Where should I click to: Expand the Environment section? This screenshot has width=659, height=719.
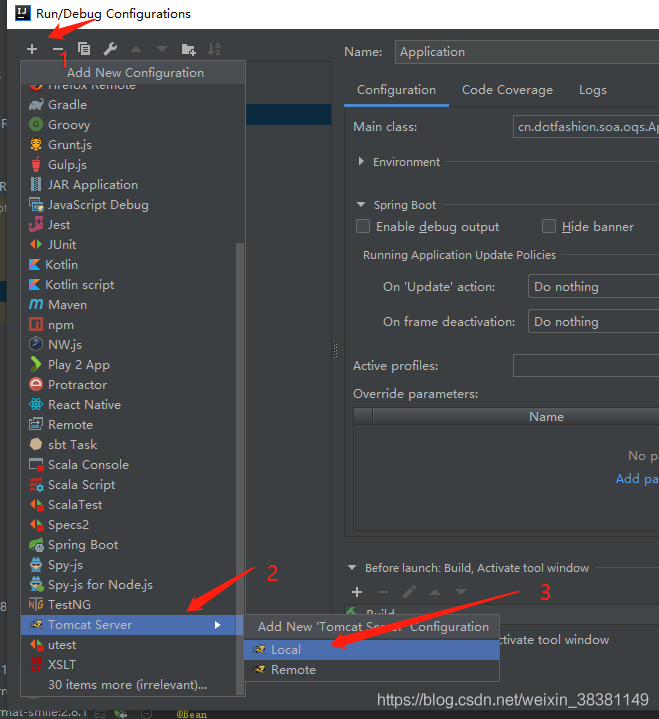coord(361,161)
